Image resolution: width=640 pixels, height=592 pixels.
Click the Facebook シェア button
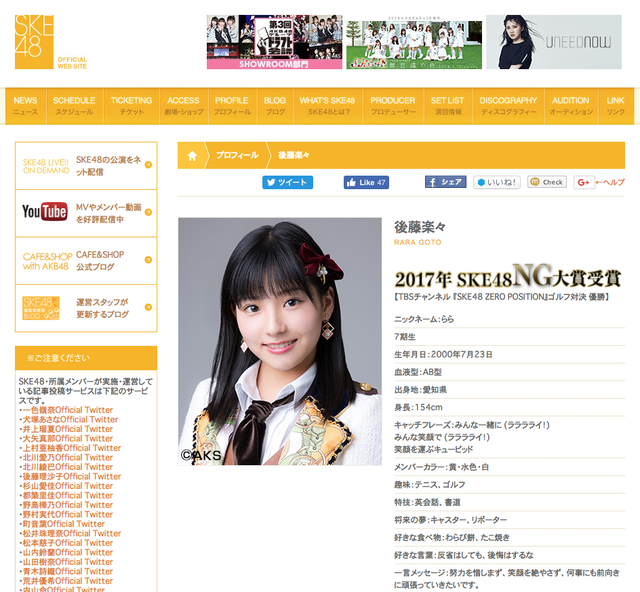tap(445, 182)
